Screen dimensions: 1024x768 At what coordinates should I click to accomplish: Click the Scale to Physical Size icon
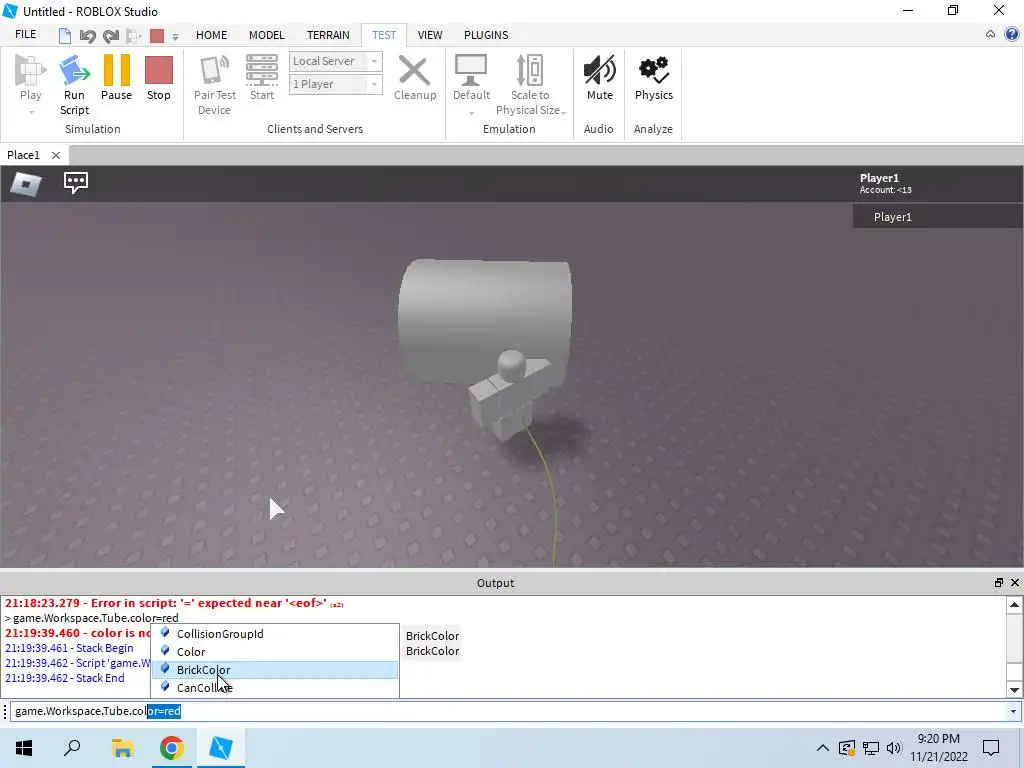[530, 71]
